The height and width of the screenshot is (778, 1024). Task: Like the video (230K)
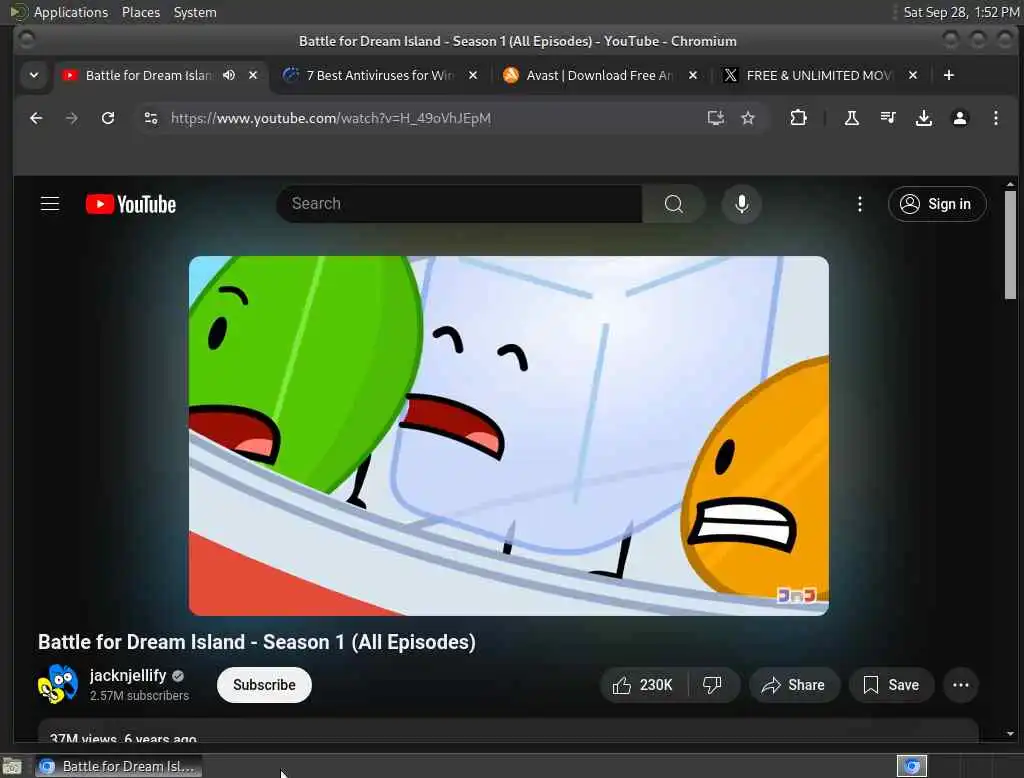coord(643,685)
